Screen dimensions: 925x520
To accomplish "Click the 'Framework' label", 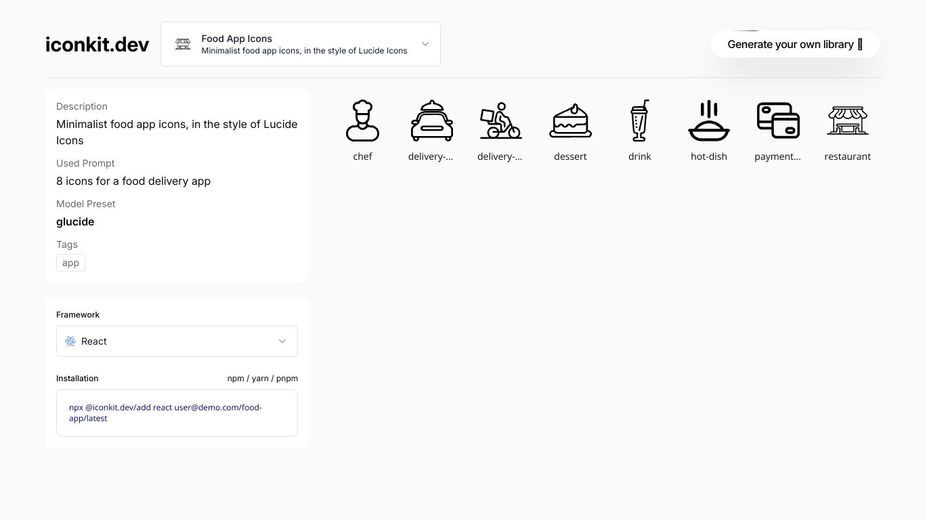I will tap(78, 315).
